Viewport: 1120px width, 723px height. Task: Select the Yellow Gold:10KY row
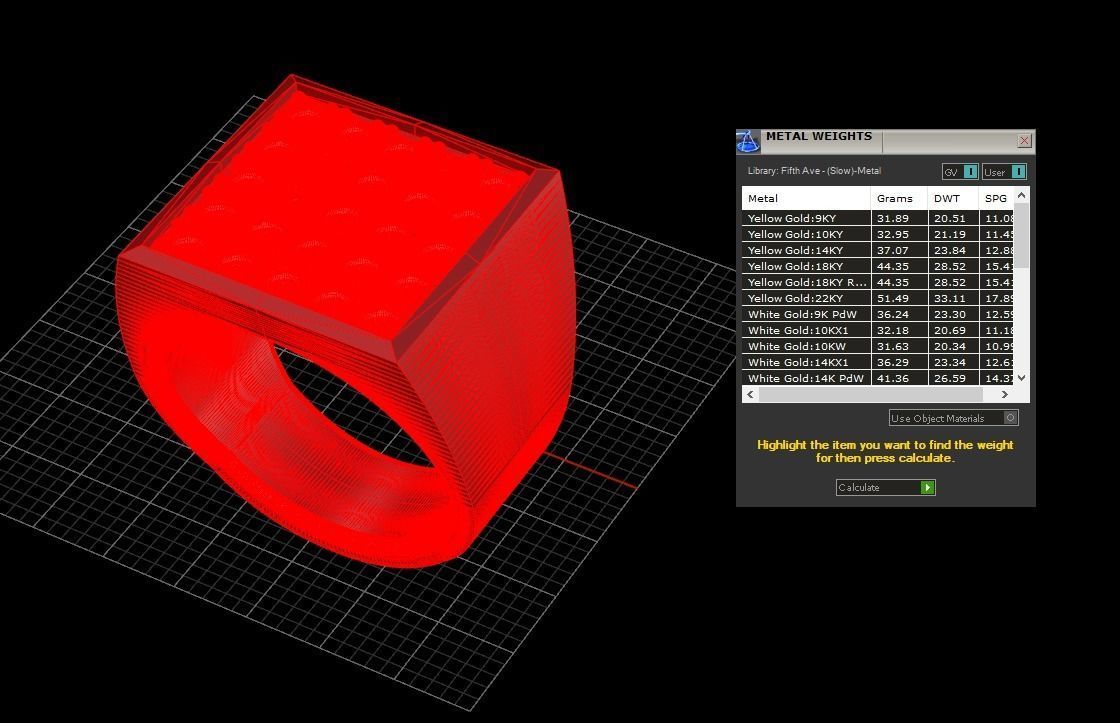point(878,234)
